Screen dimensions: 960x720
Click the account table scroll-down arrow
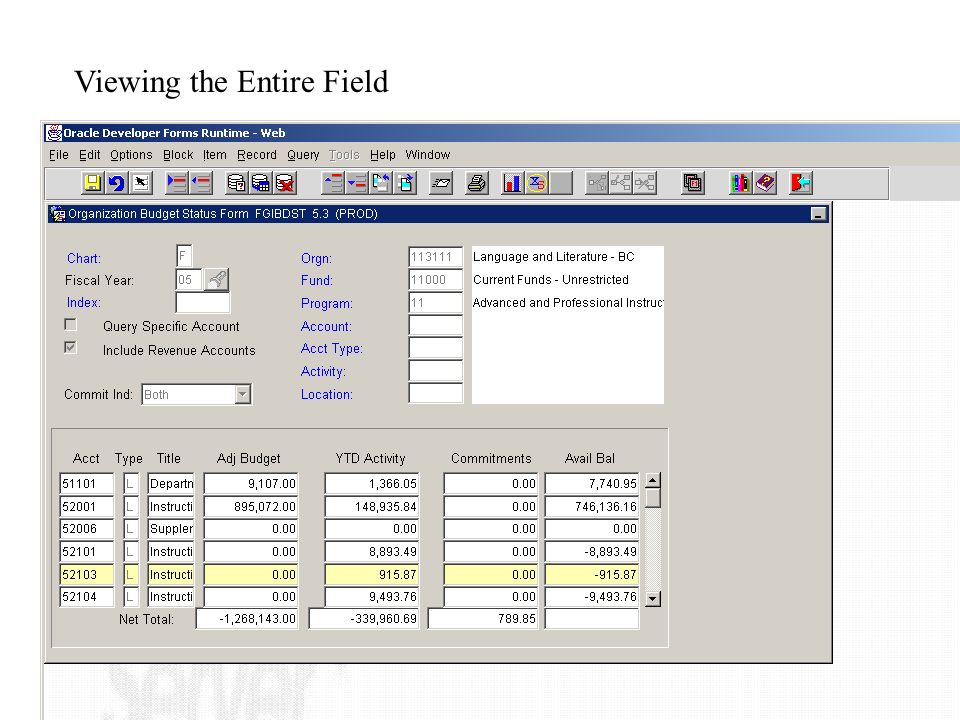tap(653, 599)
